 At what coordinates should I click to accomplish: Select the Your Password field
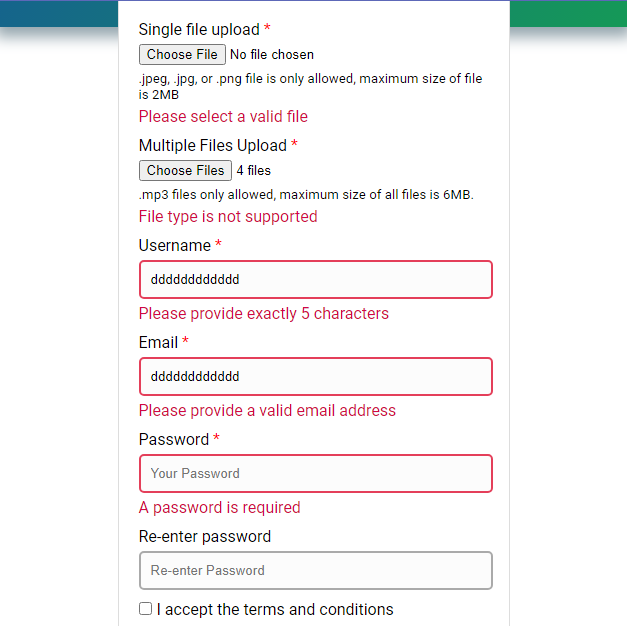pyautogui.click(x=316, y=473)
